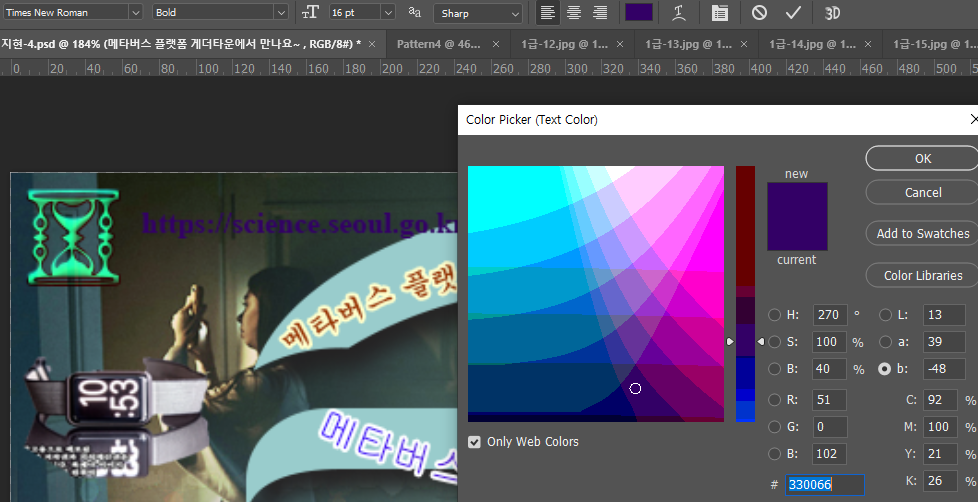978x502 pixels.
Task: Select the B blue radio button
Action: (x=774, y=454)
